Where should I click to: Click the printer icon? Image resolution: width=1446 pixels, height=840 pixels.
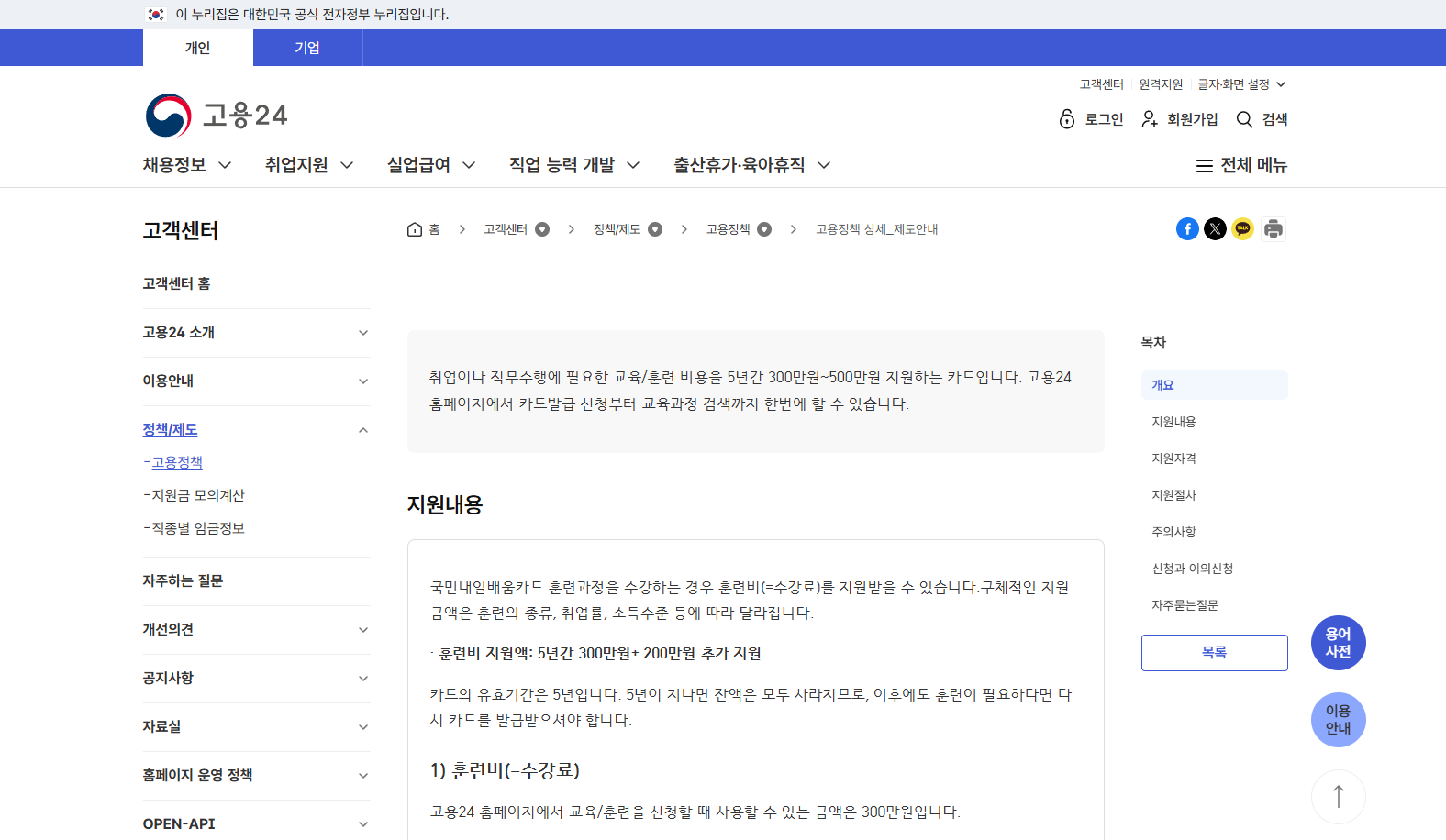[1273, 229]
